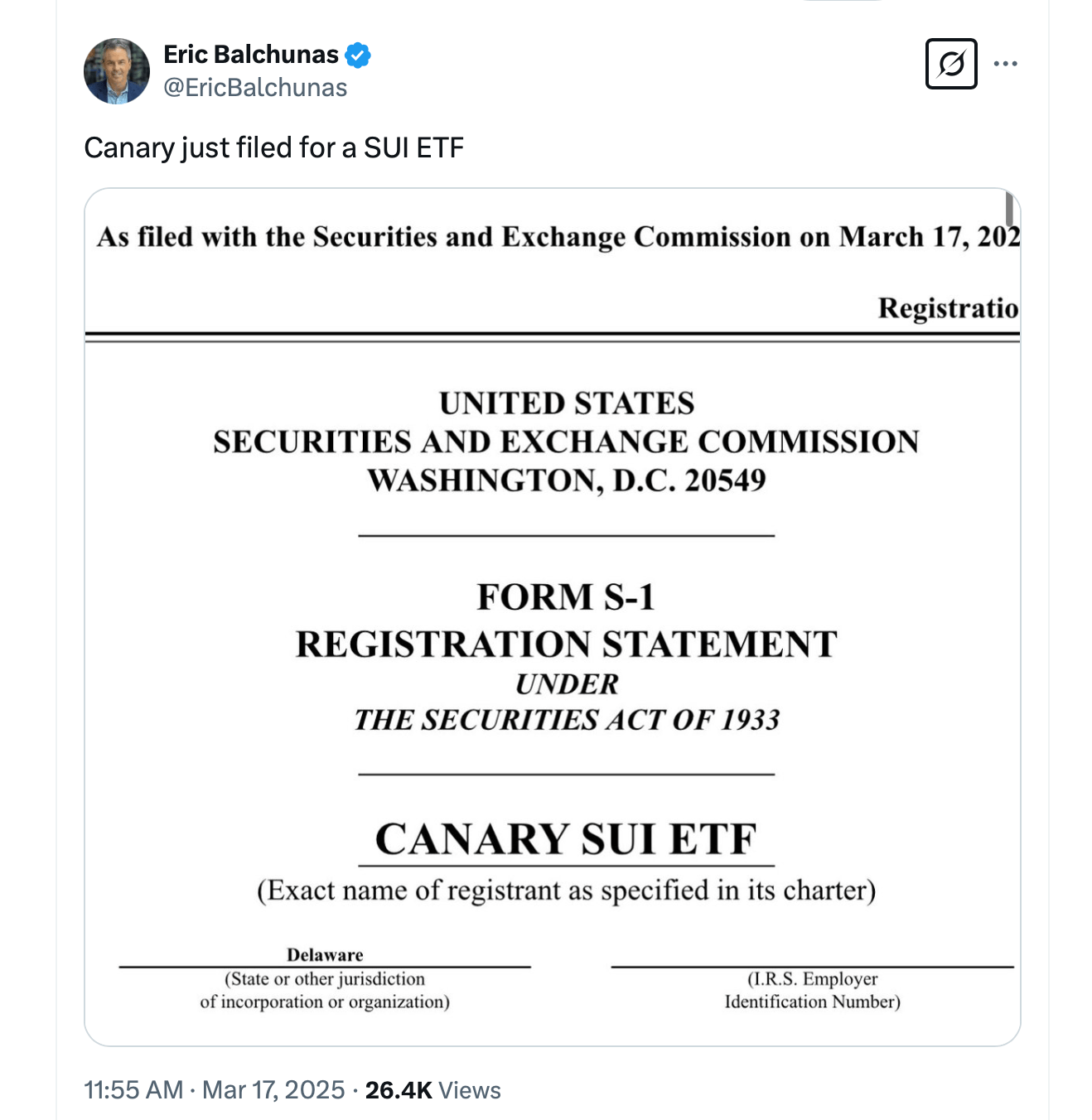The height and width of the screenshot is (1120, 1092).
Task: Click the 26.4K Views count
Action: pos(432,1089)
